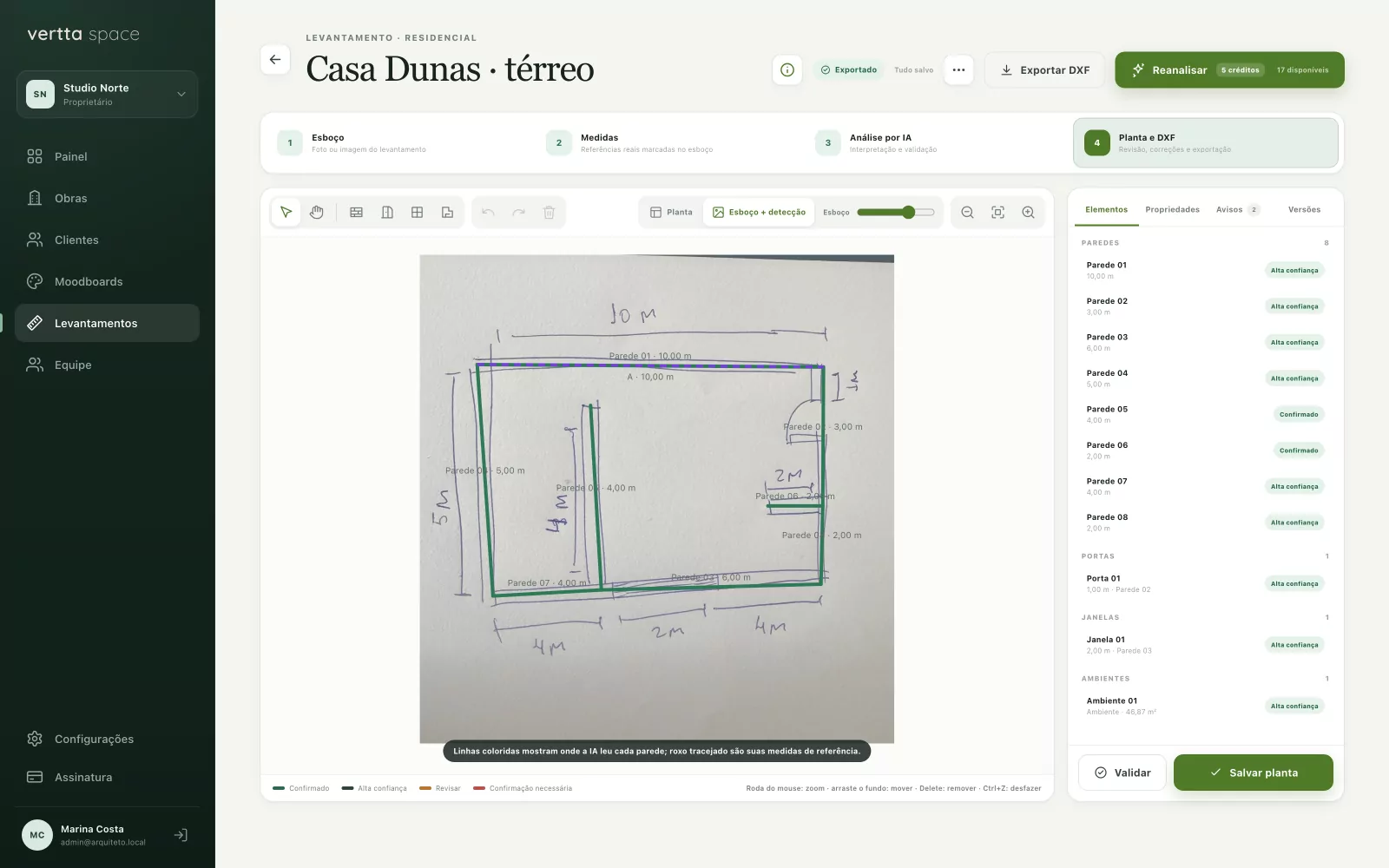Activate the hand pan tool

coord(317,213)
